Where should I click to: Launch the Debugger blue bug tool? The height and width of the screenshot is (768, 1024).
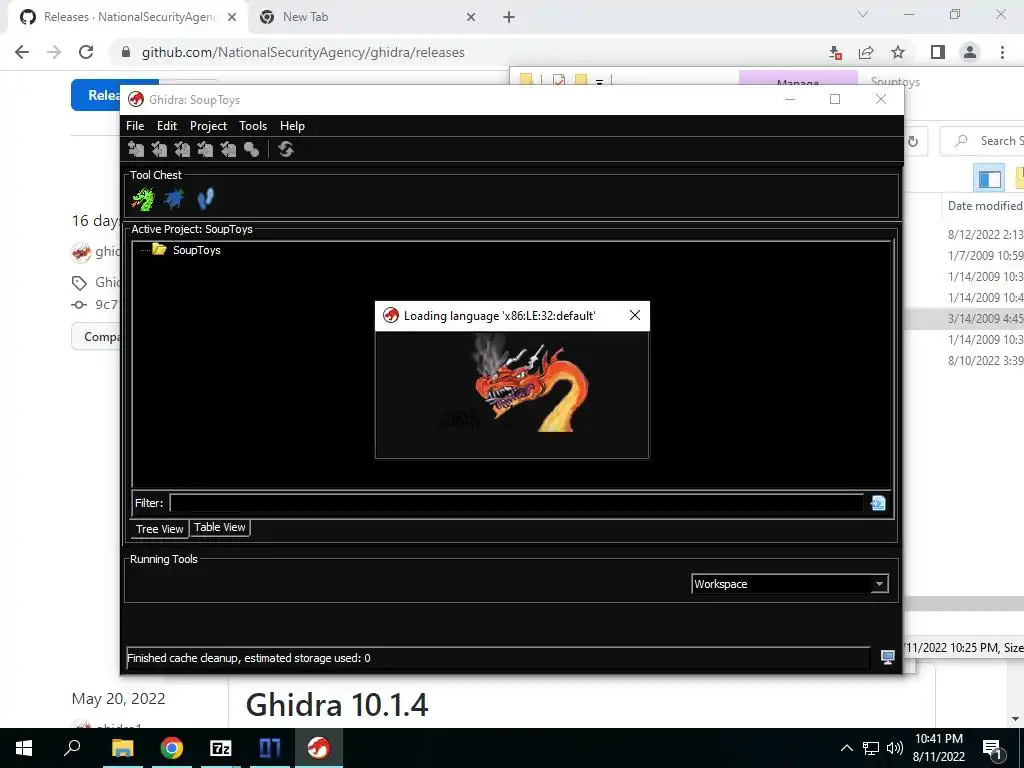tap(174, 199)
